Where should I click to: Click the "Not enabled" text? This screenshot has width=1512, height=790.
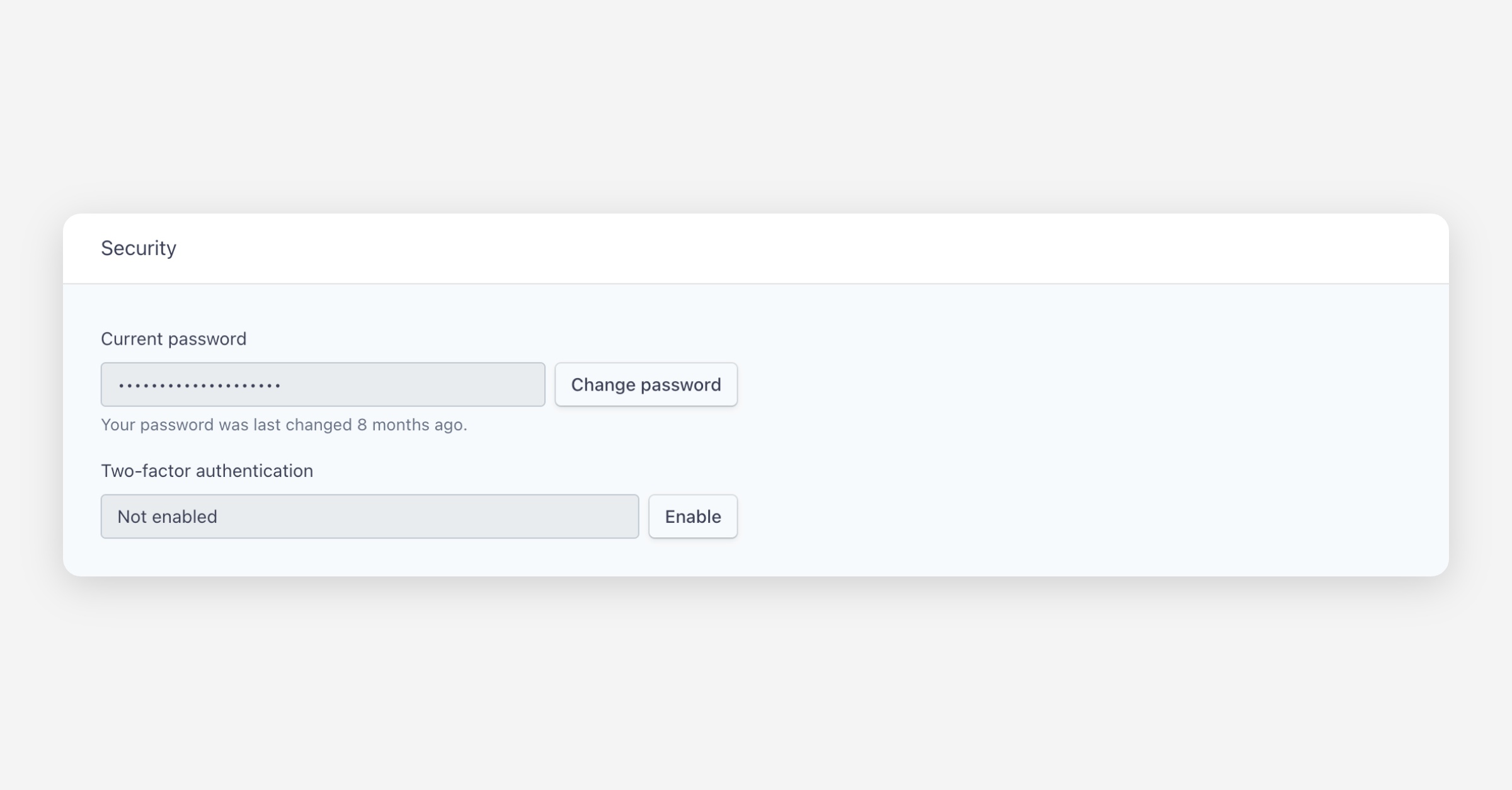pos(167,517)
